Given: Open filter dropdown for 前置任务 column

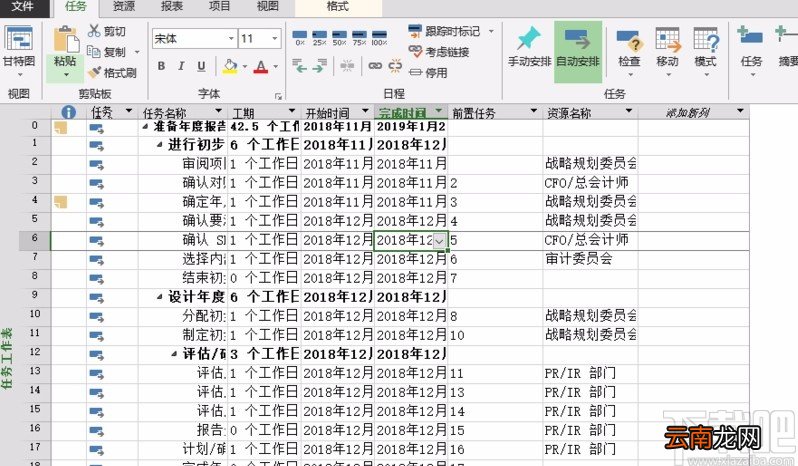Looking at the screenshot, I should (533, 111).
